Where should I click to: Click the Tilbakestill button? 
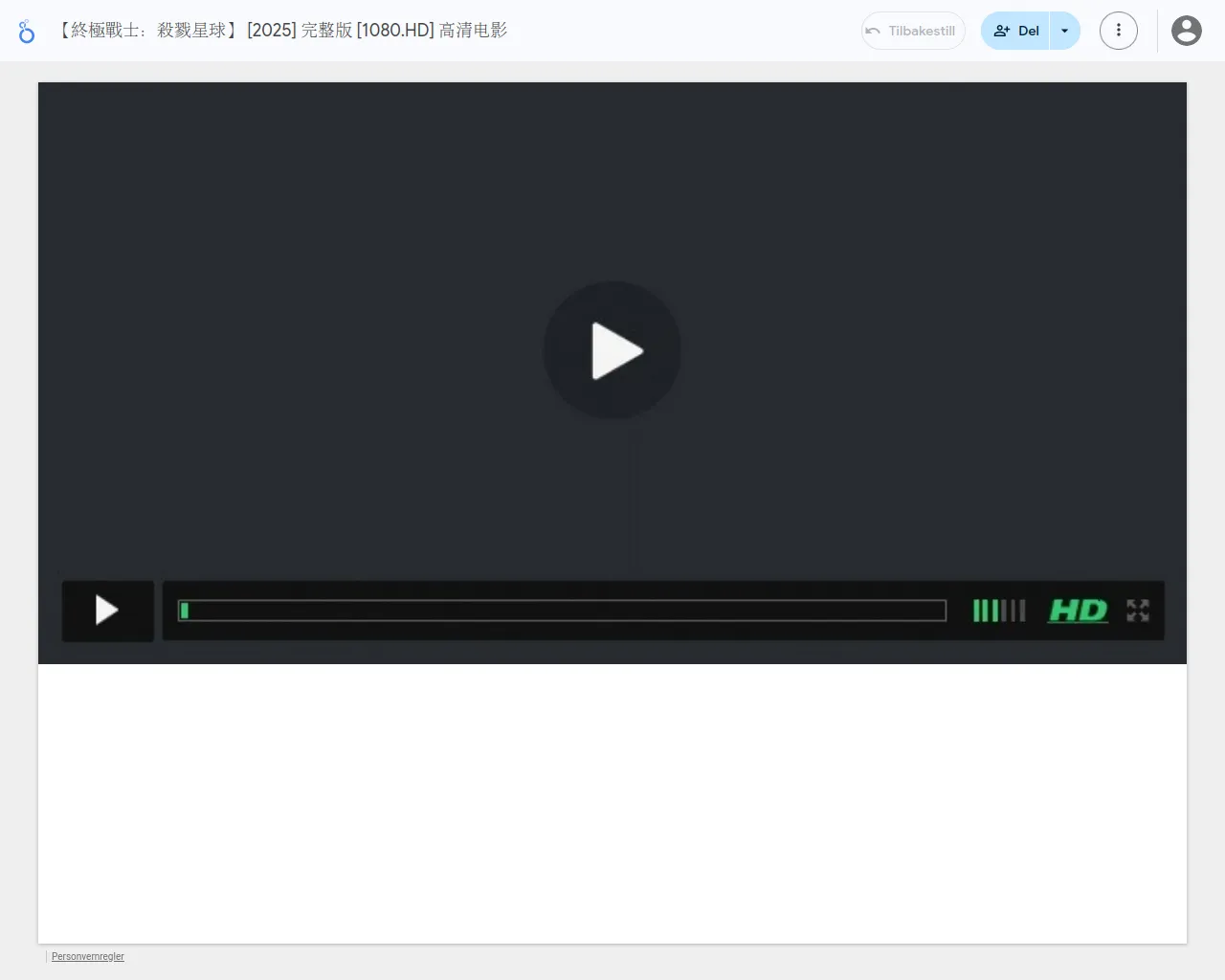pyautogui.click(x=912, y=31)
